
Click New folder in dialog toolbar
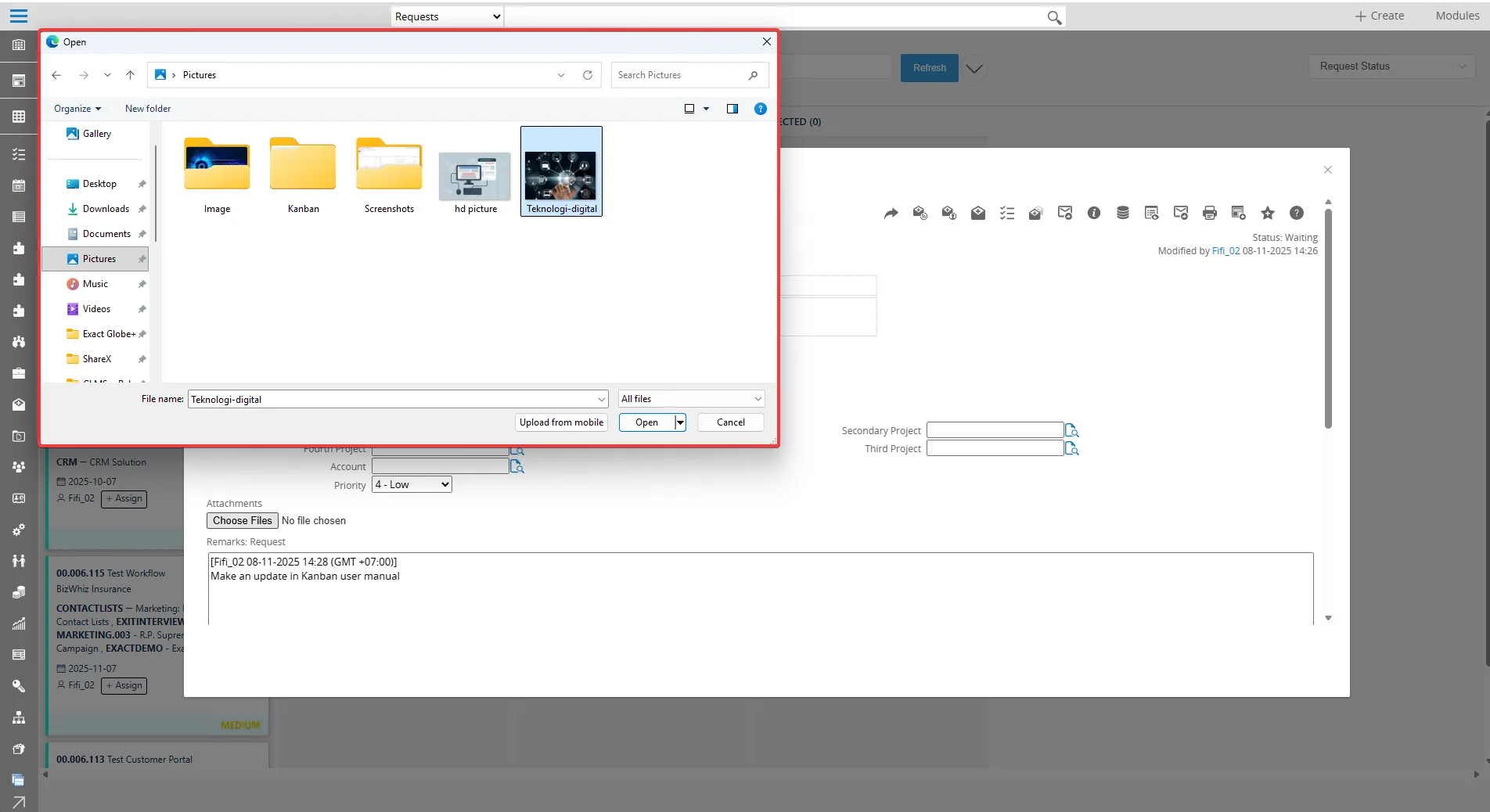147,109
